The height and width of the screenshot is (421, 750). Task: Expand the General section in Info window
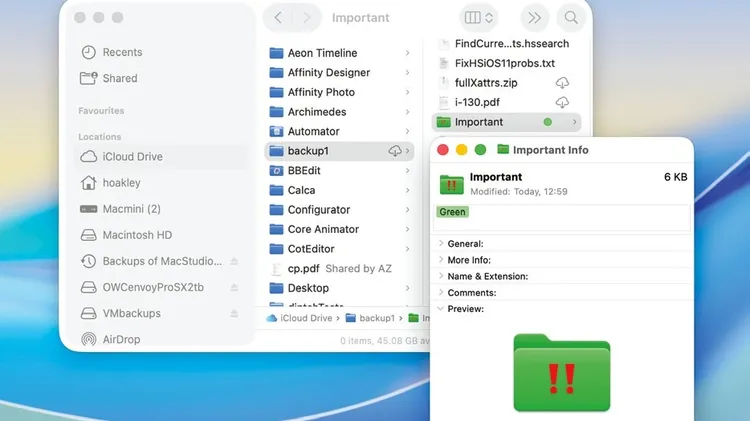point(441,244)
